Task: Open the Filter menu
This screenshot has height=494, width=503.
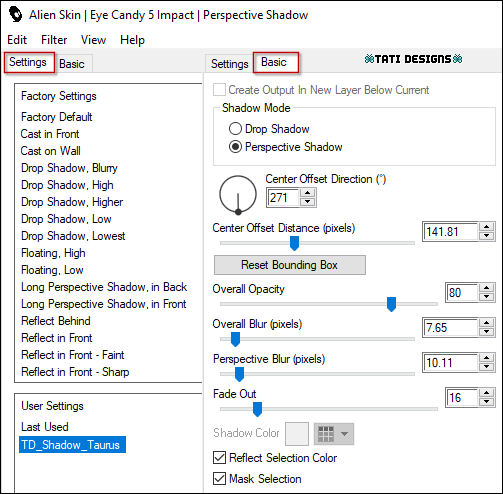Action: pos(54,40)
